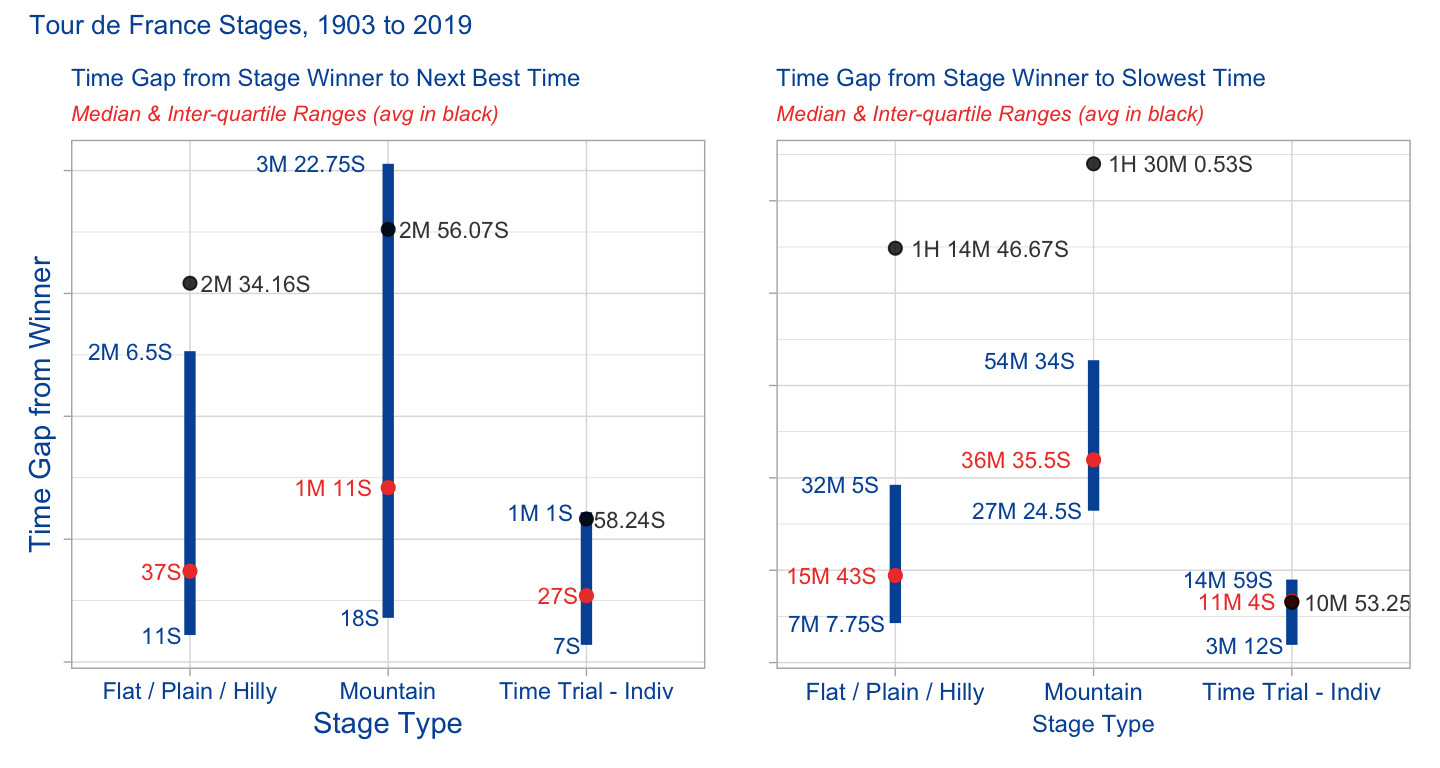Select the red median dot labeled 36M 35.5S
This screenshot has width=1440, height=768.
(x=1093, y=460)
